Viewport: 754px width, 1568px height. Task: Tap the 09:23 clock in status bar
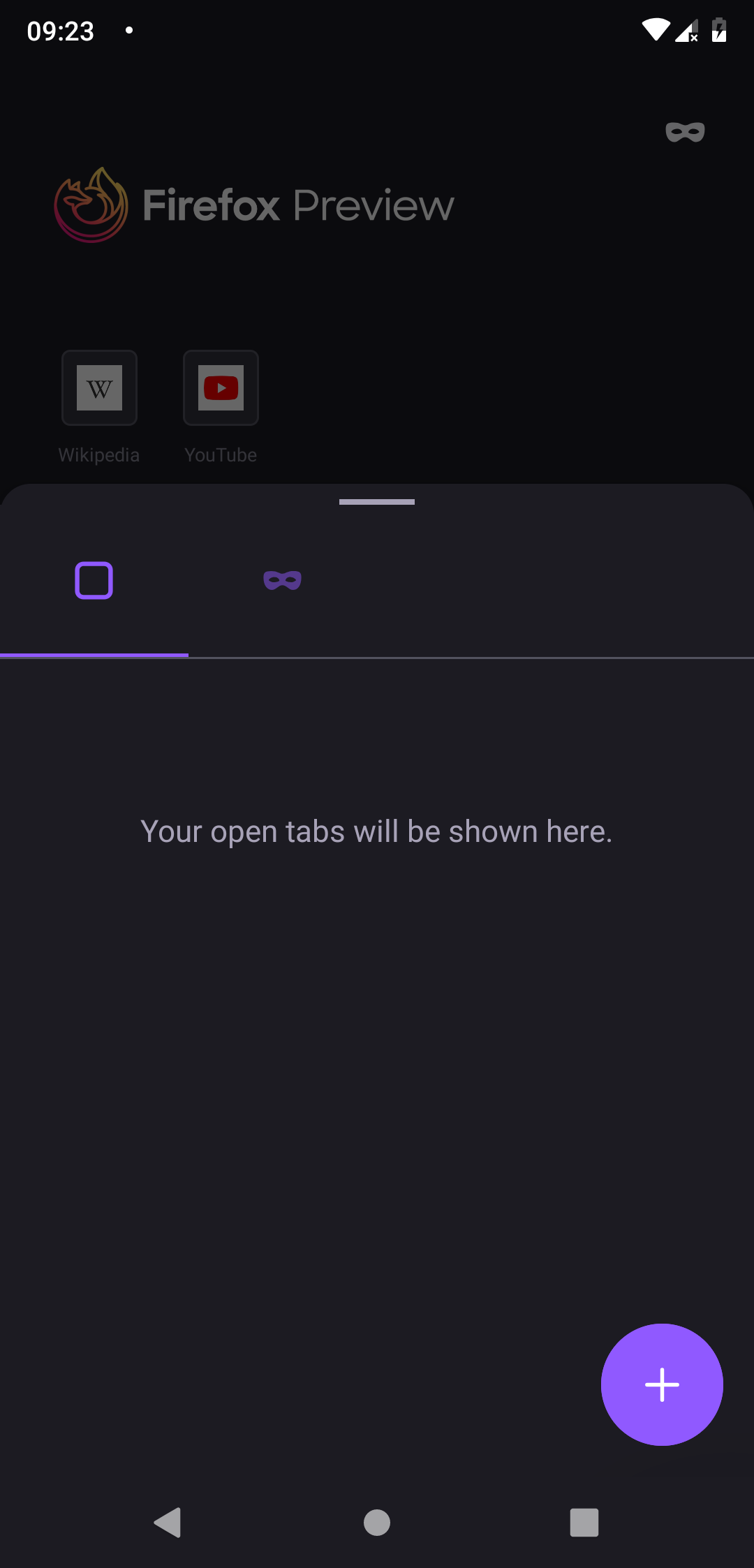coord(61,31)
